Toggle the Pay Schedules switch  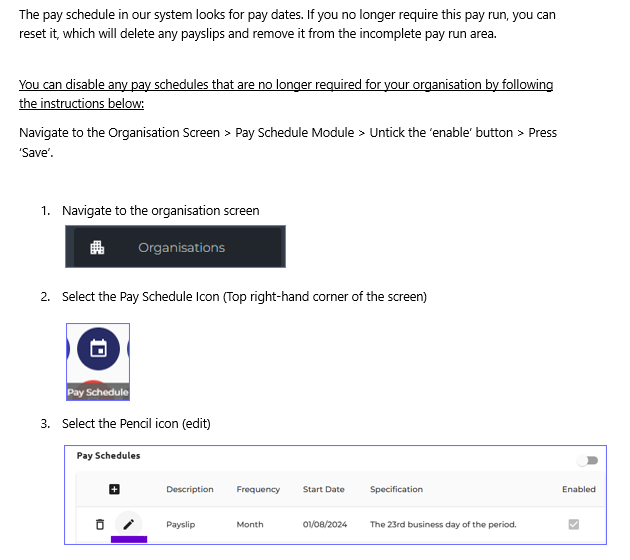coord(587,460)
